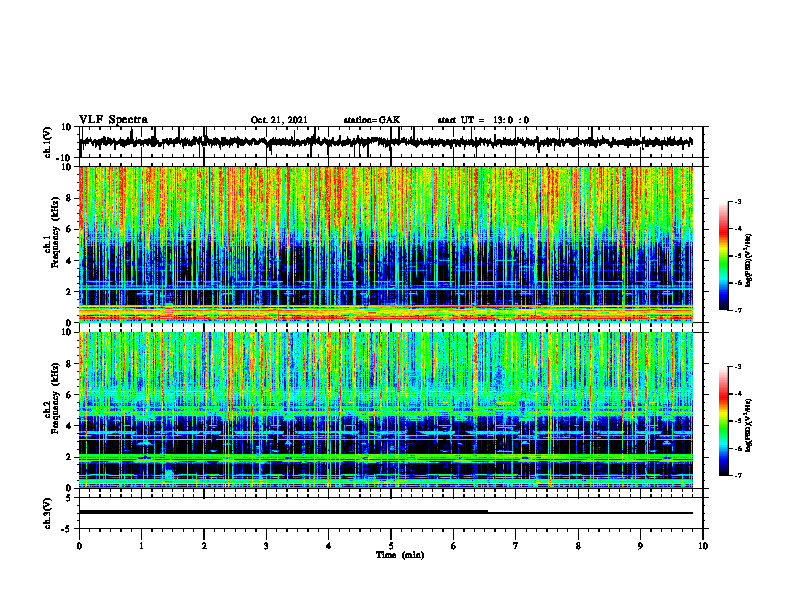Screen dimensions: 792x612
Task: Click the ch.2 log(PSD) color bar label
Action: pyautogui.click(x=749, y=425)
